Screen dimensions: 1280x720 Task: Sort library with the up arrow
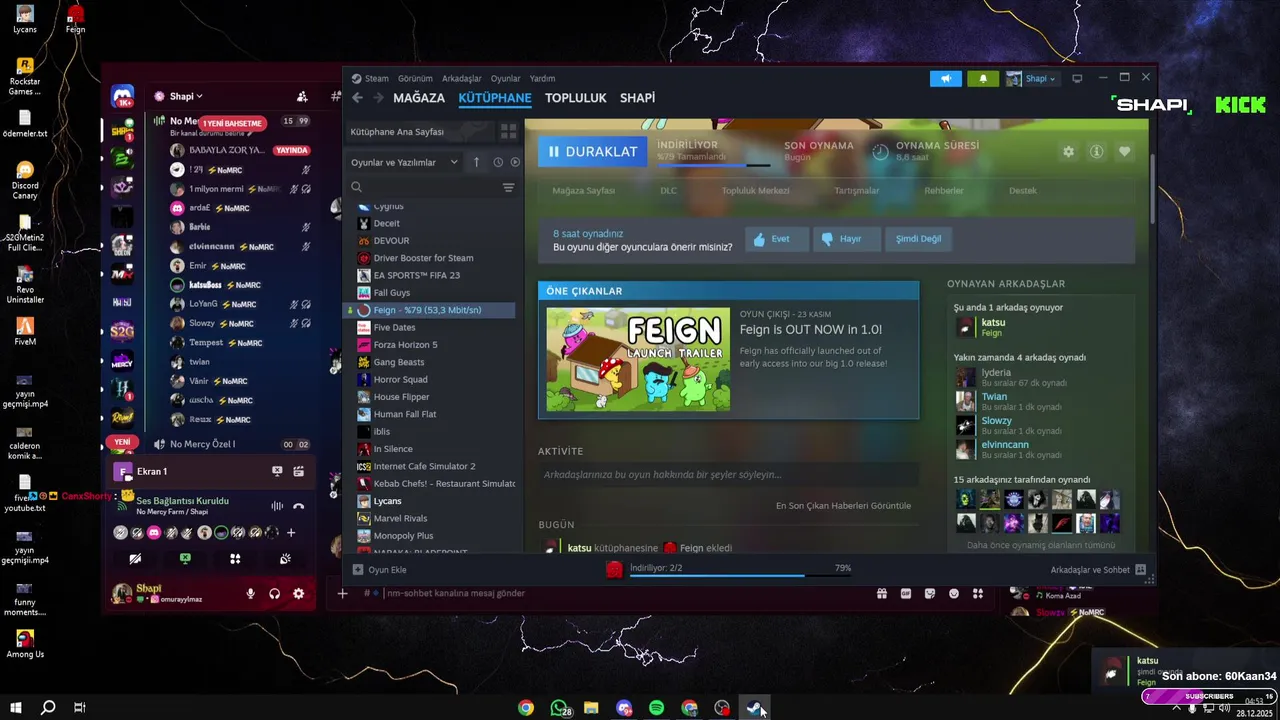476,162
